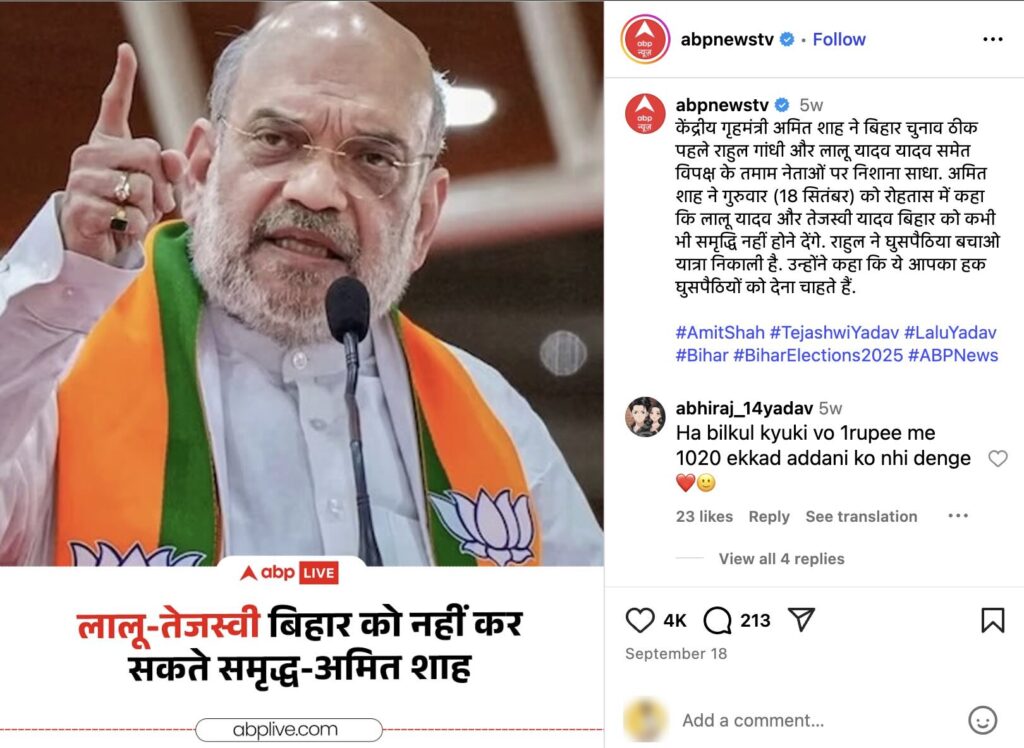Open comments via speech bubble icon
1024x748 pixels.
tap(717, 620)
